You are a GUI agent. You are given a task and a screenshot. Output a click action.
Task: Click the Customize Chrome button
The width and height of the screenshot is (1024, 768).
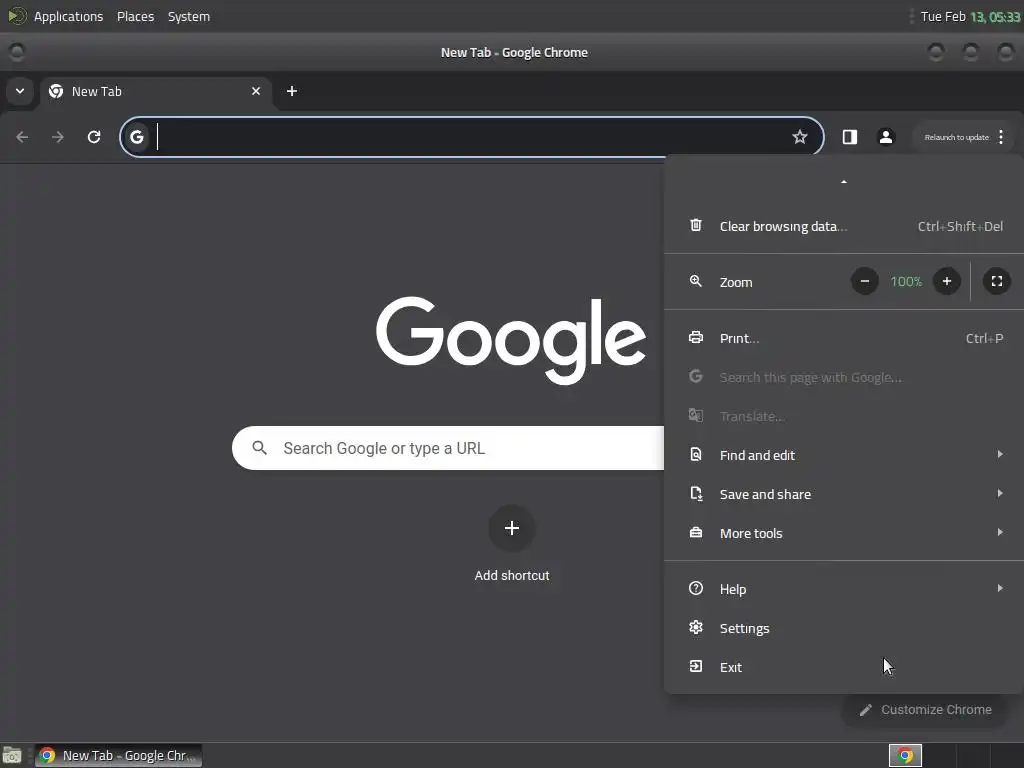[925, 710]
